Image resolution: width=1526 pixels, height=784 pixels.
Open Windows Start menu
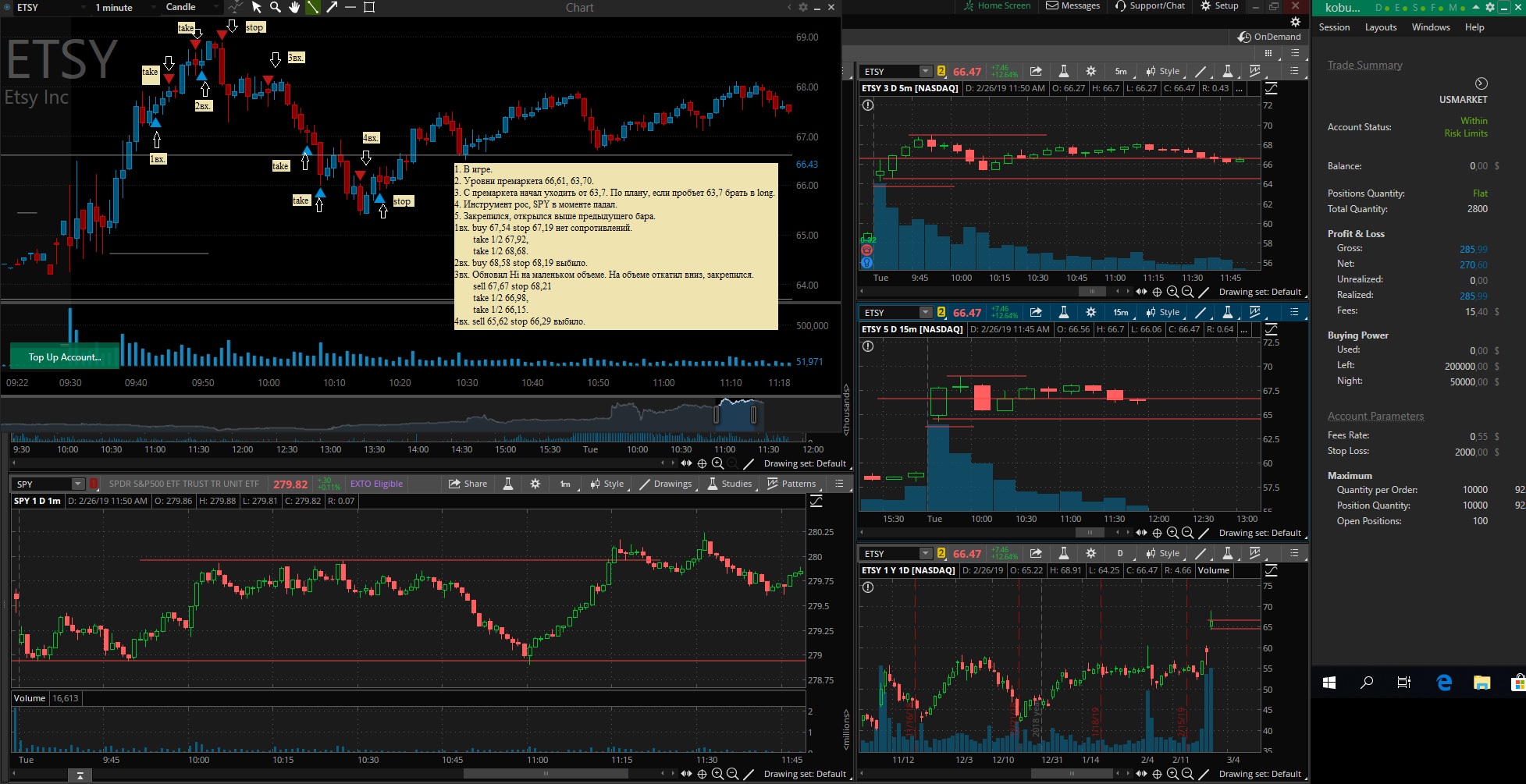1329,683
